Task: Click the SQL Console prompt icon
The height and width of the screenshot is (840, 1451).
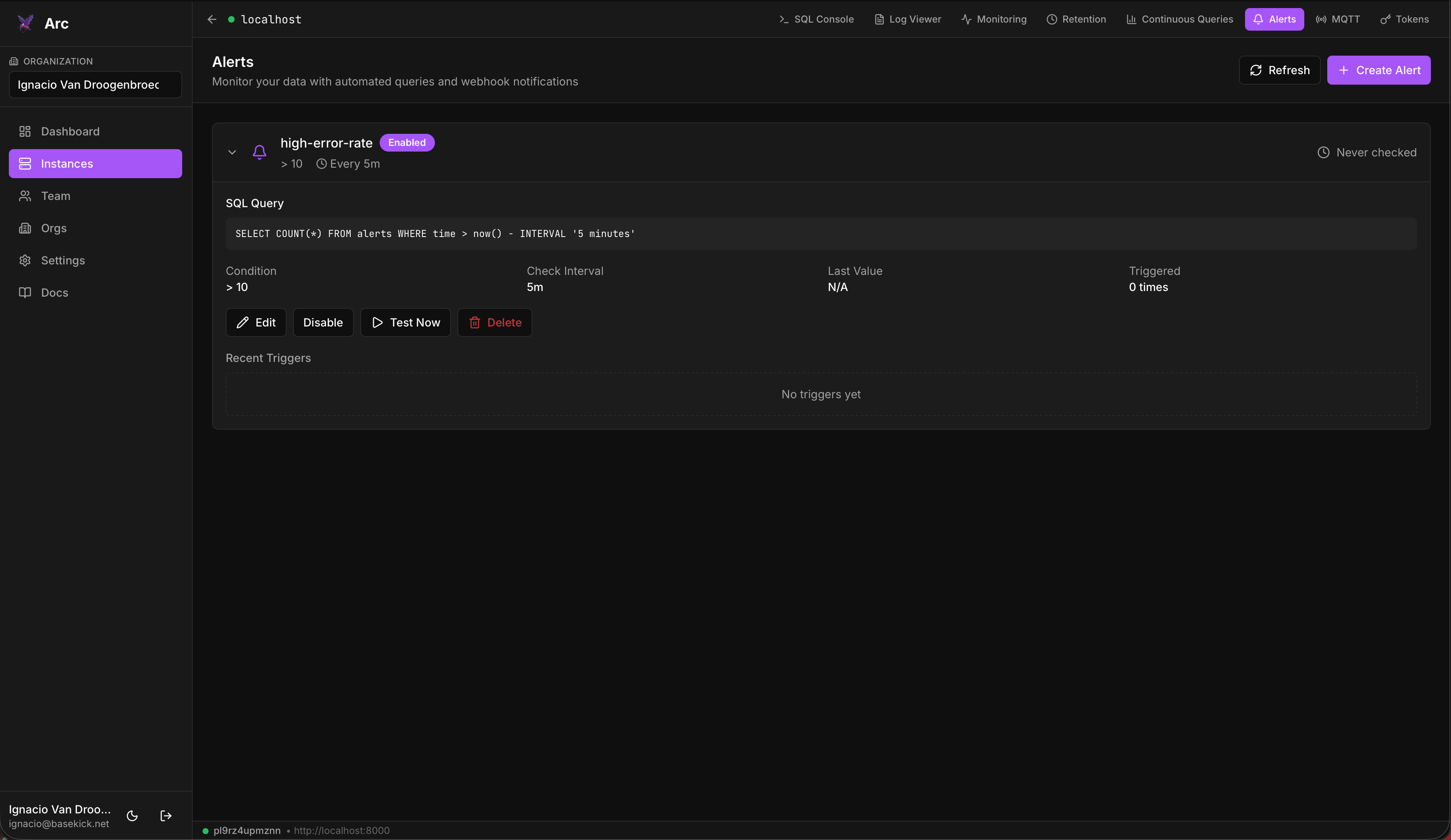Action: pos(784,20)
